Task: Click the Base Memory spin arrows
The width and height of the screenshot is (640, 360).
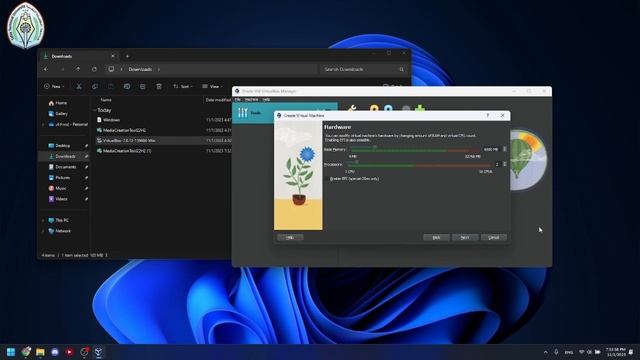Action: click(x=505, y=149)
